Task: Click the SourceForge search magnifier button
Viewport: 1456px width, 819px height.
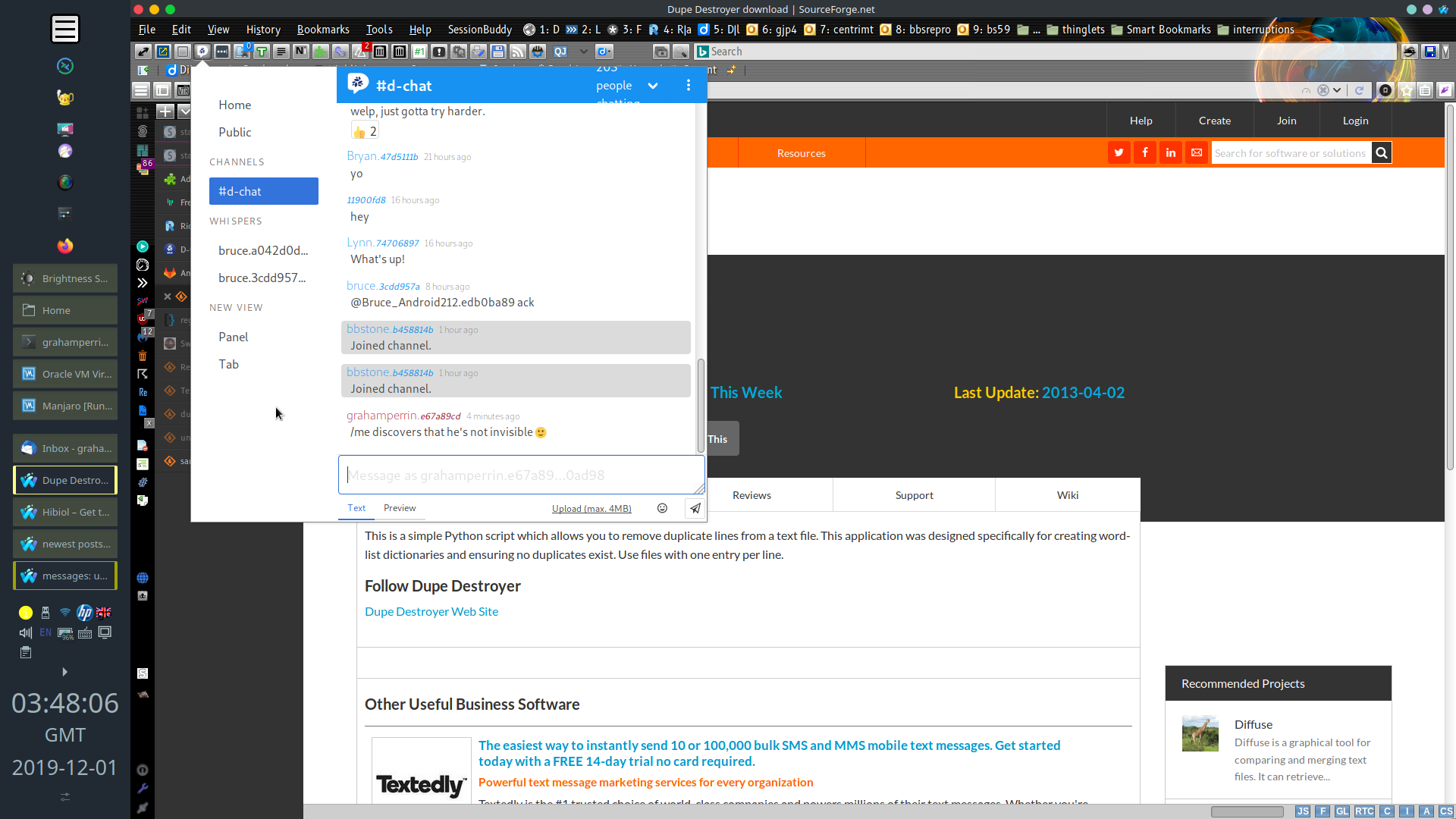Action: click(1382, 152)
